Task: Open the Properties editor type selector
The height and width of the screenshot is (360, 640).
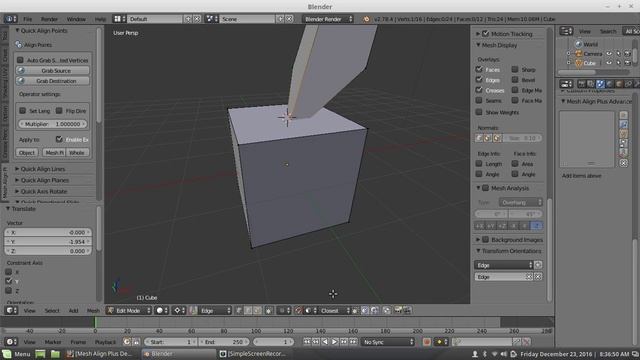Action: 566,84
